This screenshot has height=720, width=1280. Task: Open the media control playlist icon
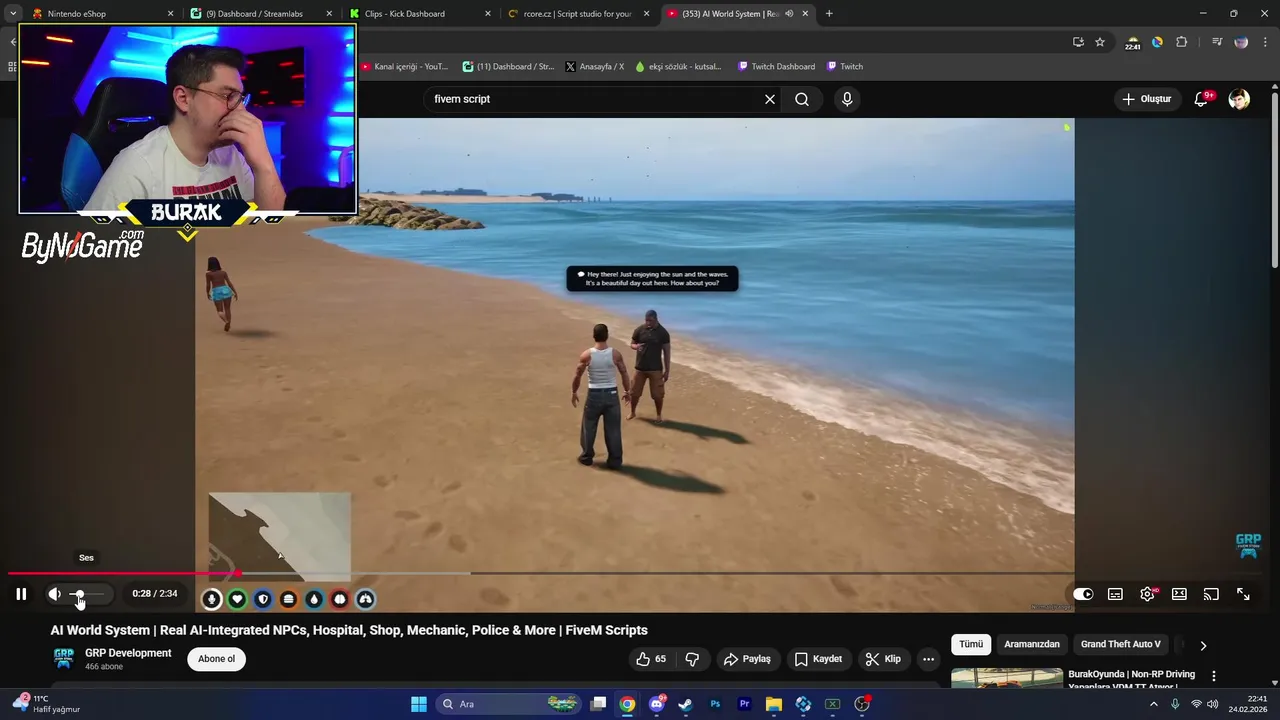[x=1216, y=42]
